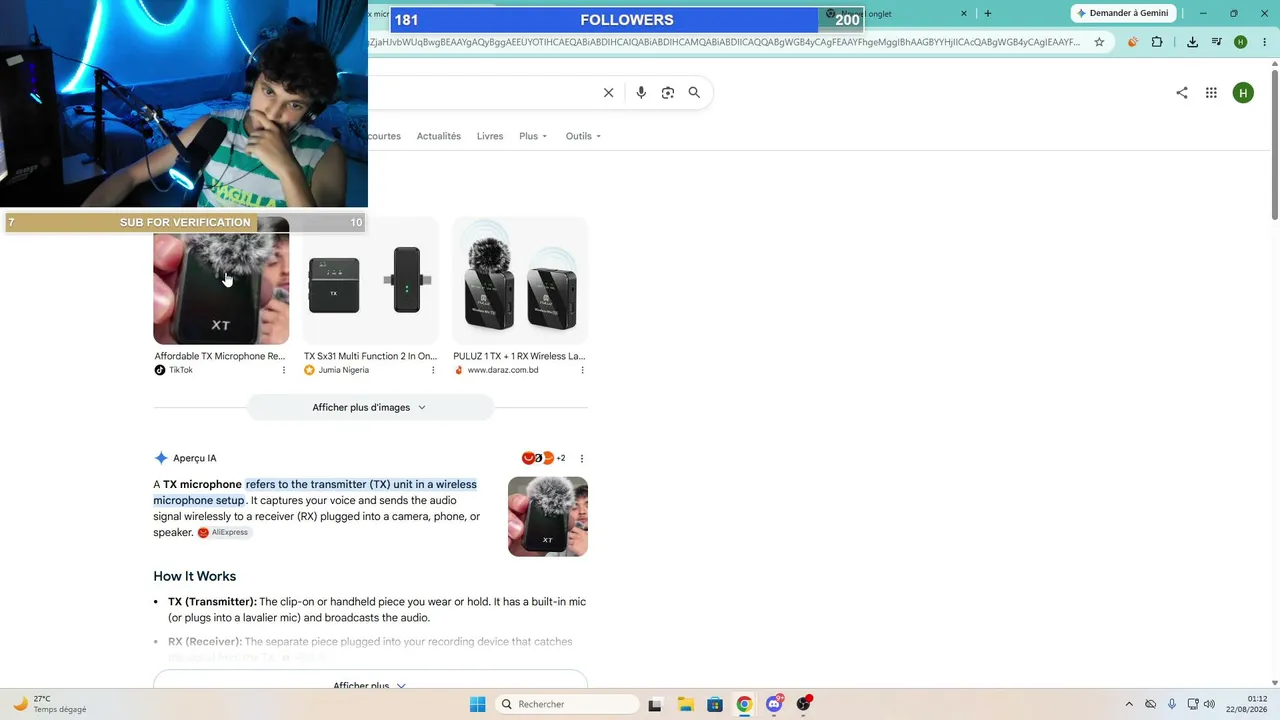Bookmark this page with the star icon

pos(1099,42)
